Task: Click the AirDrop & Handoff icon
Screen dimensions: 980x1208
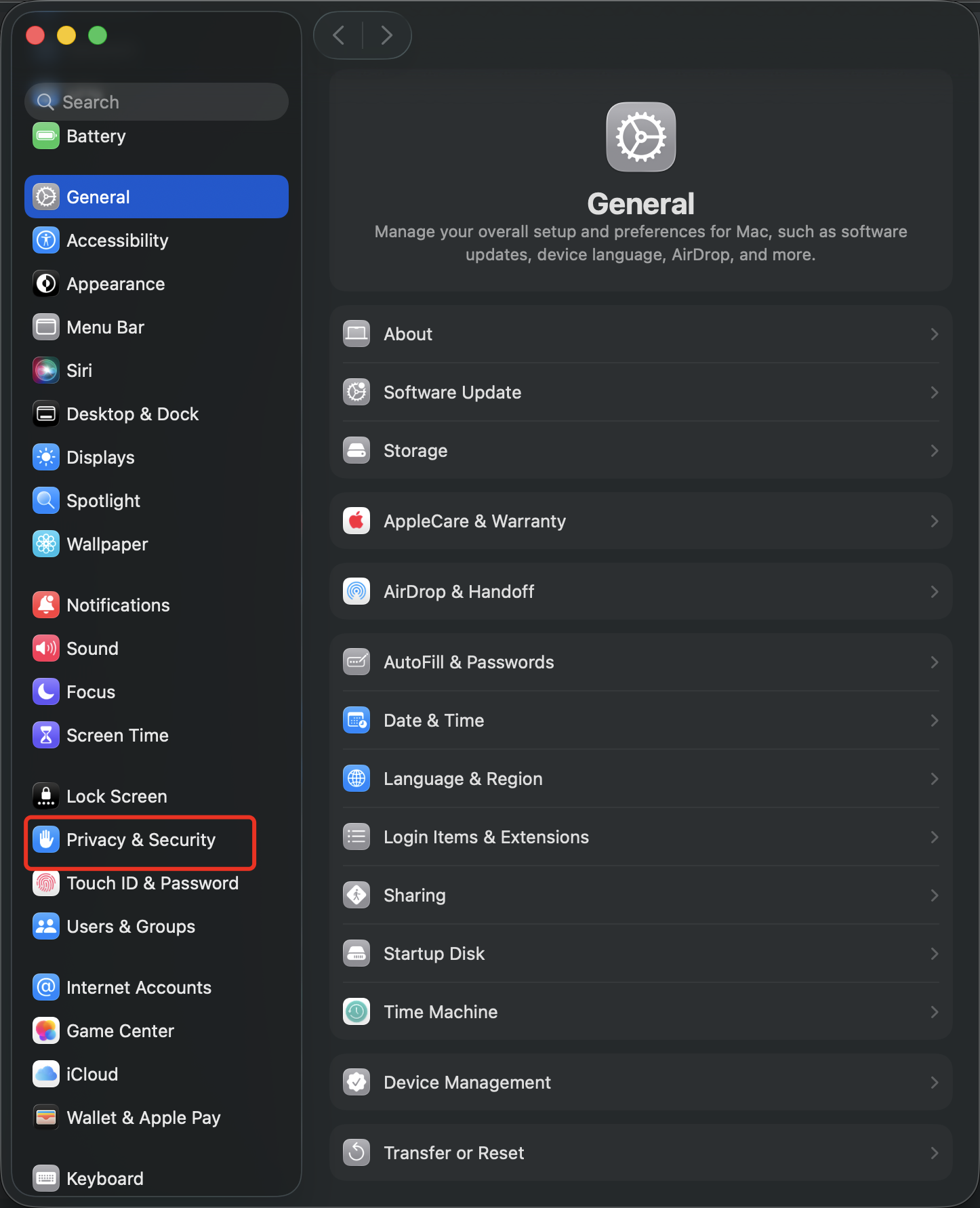Action: click(x=356, y=592)
